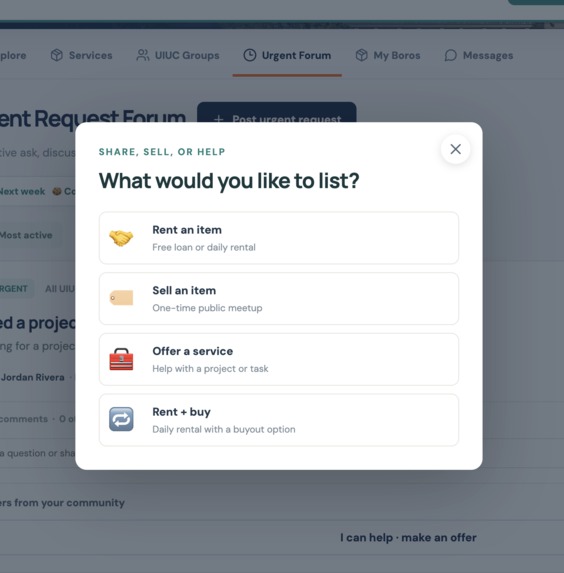This screenshot has width=564, height=573.
Task: Select the Rent + buy option
Action: (279, 420)
